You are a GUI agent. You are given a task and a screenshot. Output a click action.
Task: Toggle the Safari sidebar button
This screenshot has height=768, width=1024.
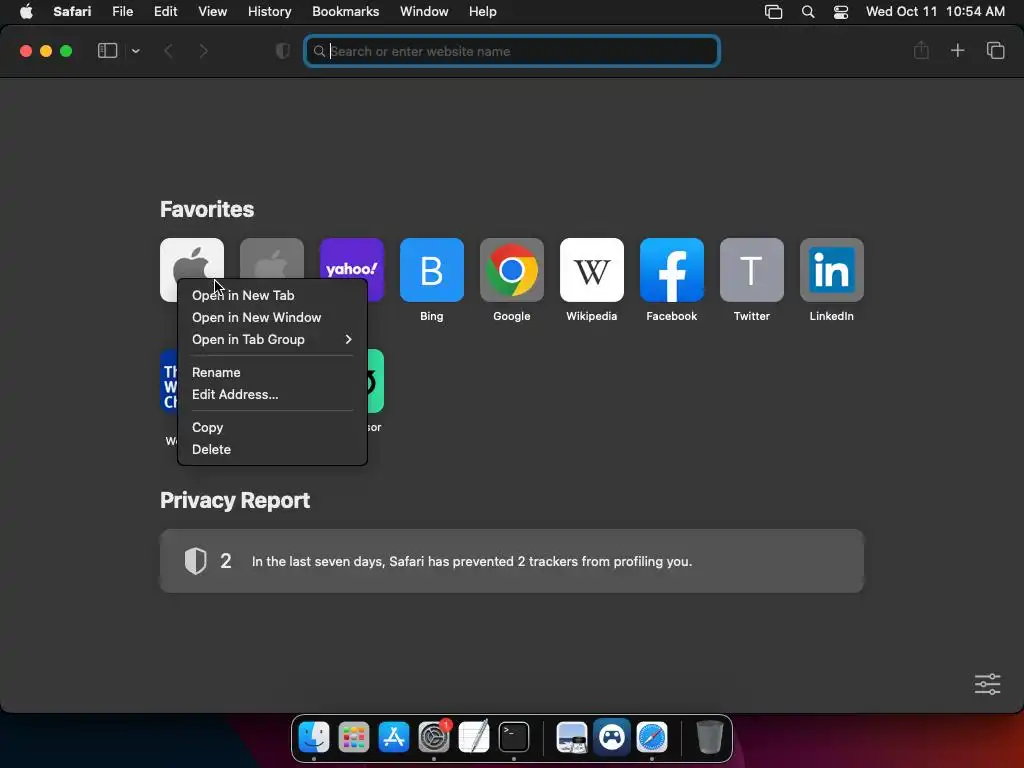(107, 51)
